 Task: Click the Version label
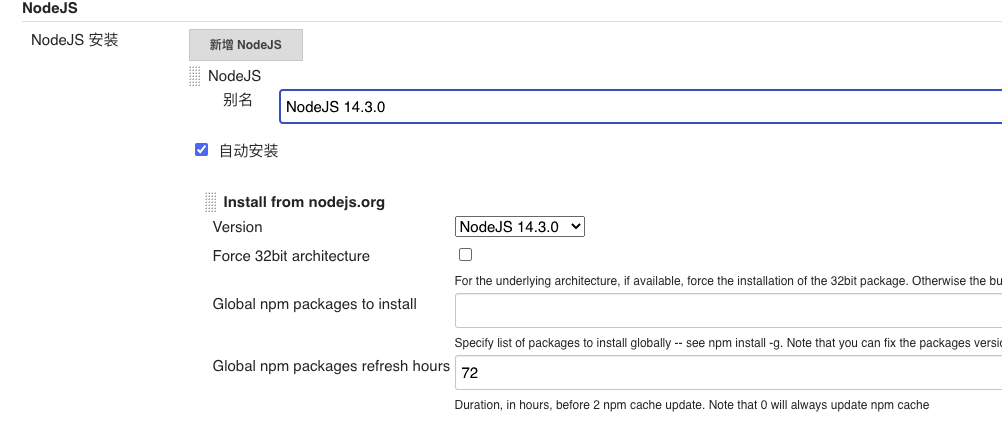tap(238, 227)
